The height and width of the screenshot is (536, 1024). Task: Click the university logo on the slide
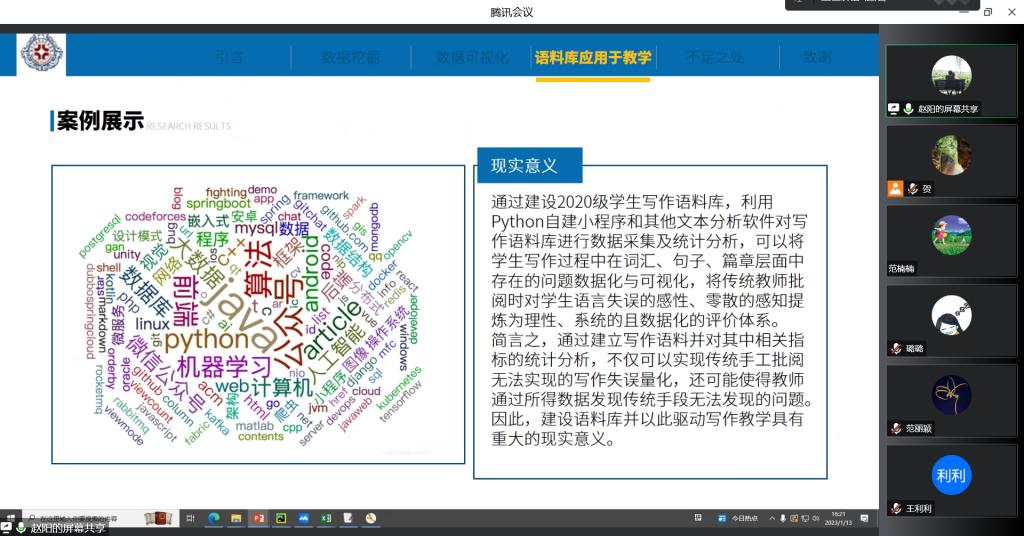41,54
